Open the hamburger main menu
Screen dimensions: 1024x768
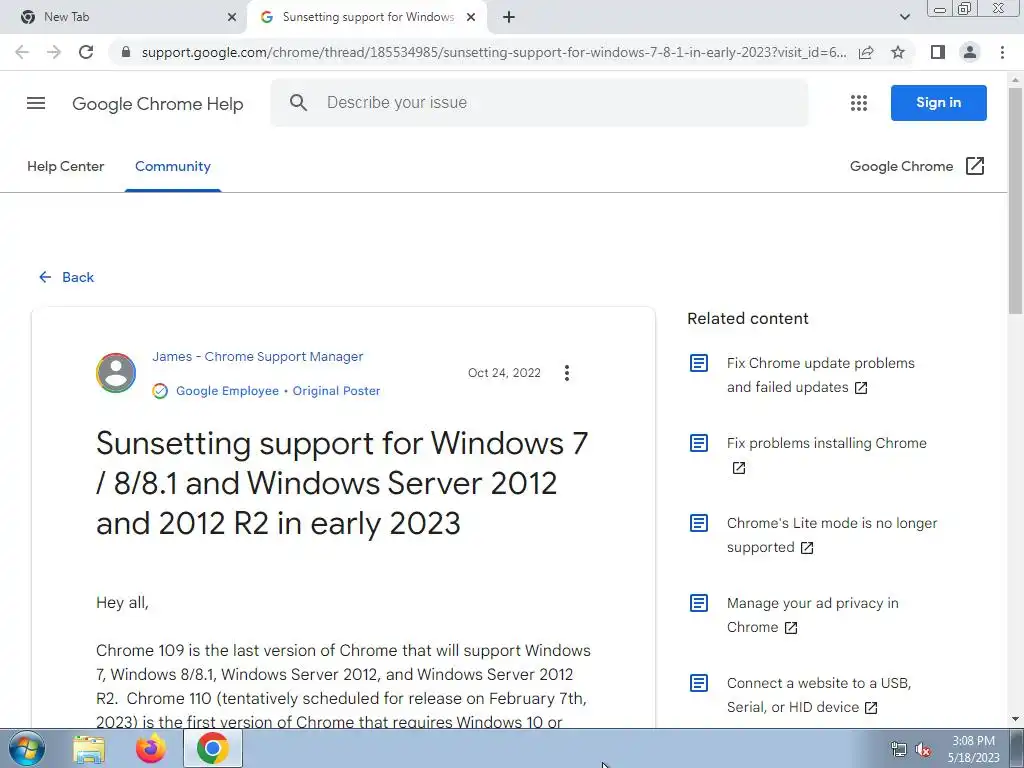(36, 103)
